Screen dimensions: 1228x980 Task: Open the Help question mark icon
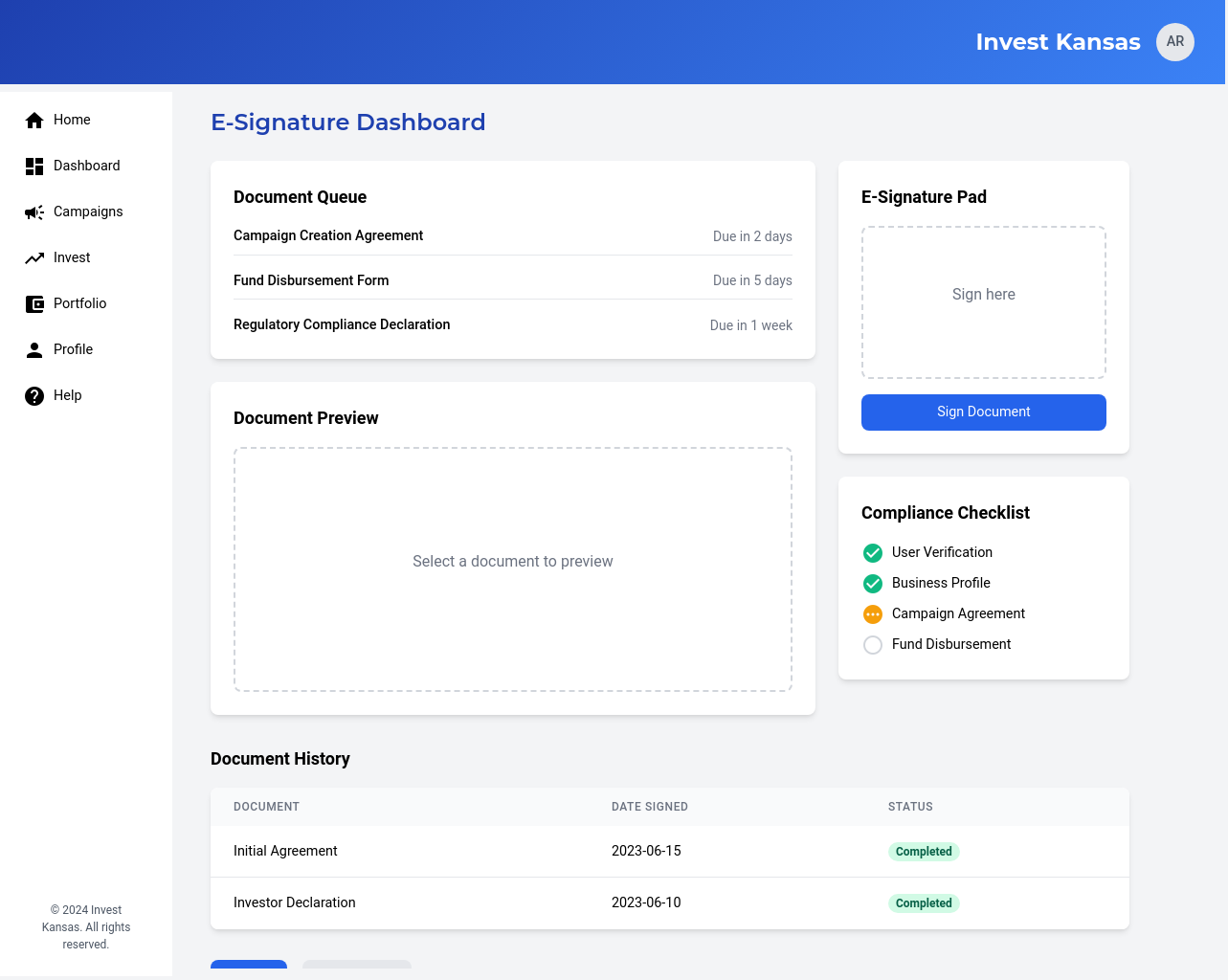34,395
